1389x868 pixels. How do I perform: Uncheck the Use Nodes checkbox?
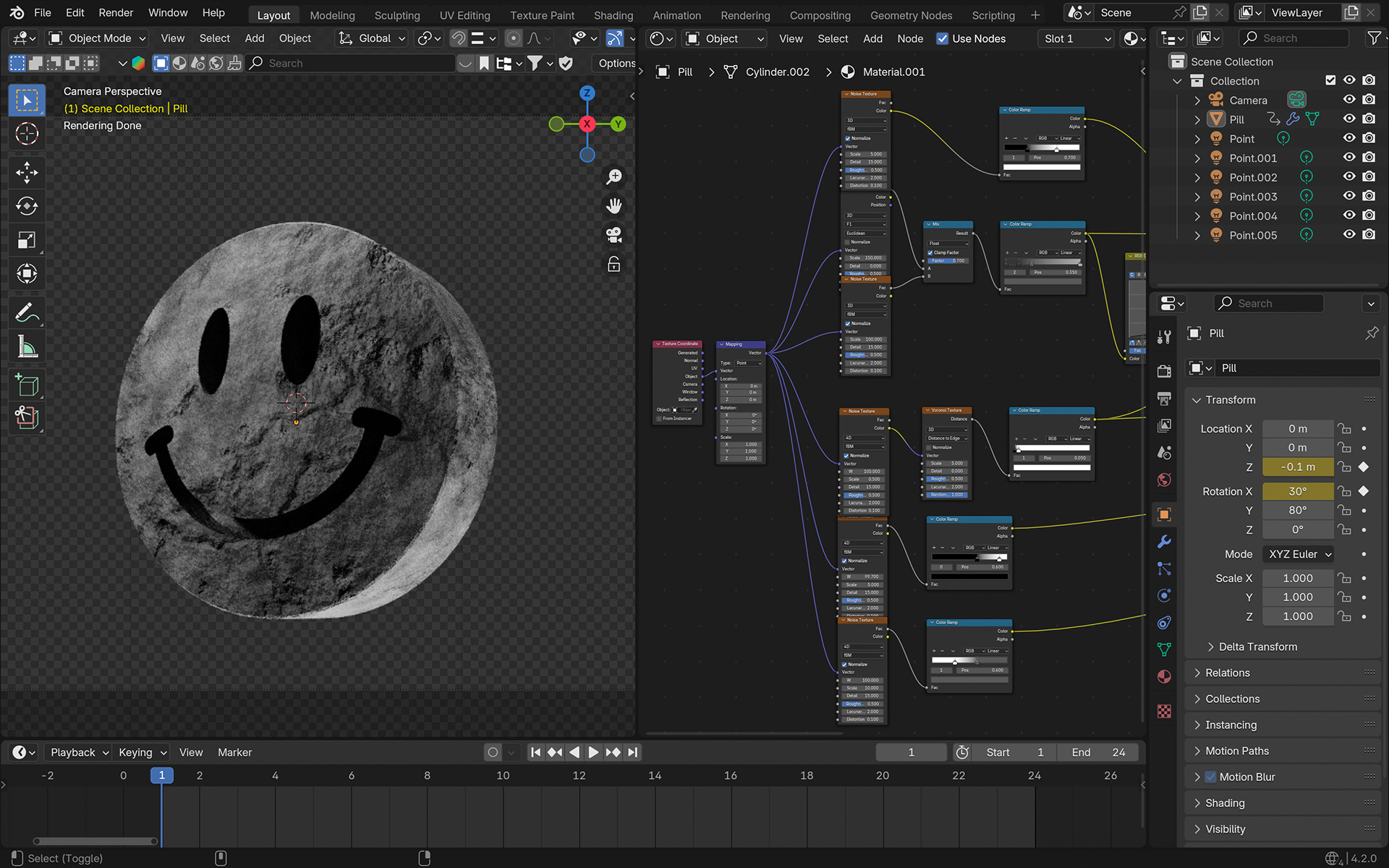[x=942, y=38]
